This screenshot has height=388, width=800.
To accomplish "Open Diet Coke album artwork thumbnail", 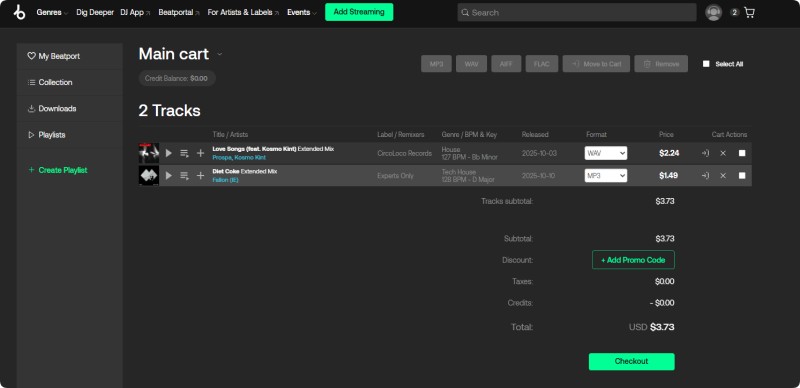I will tap(148, 176).
